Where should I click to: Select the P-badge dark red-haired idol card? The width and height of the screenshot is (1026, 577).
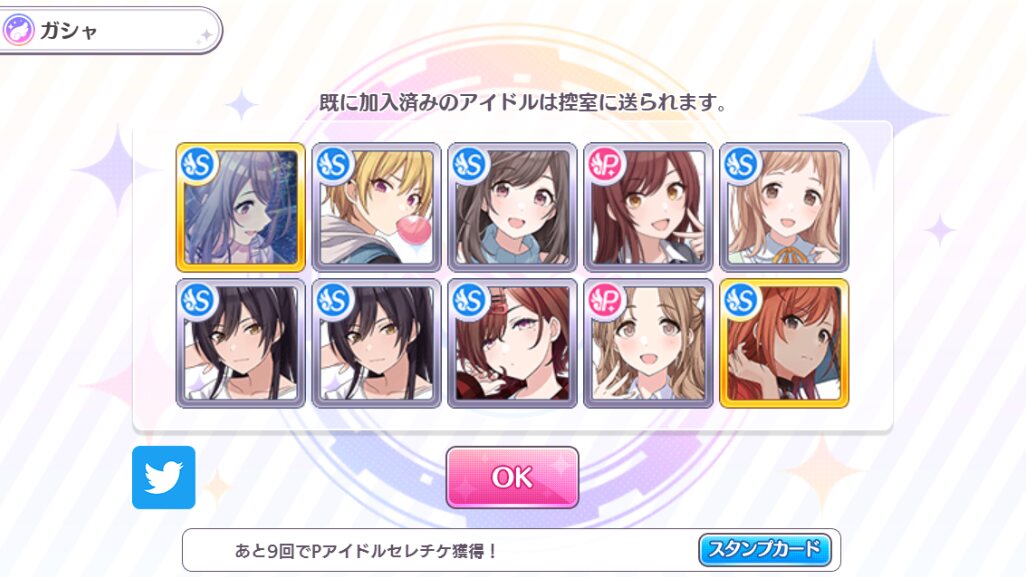click(x=648, y=207)
